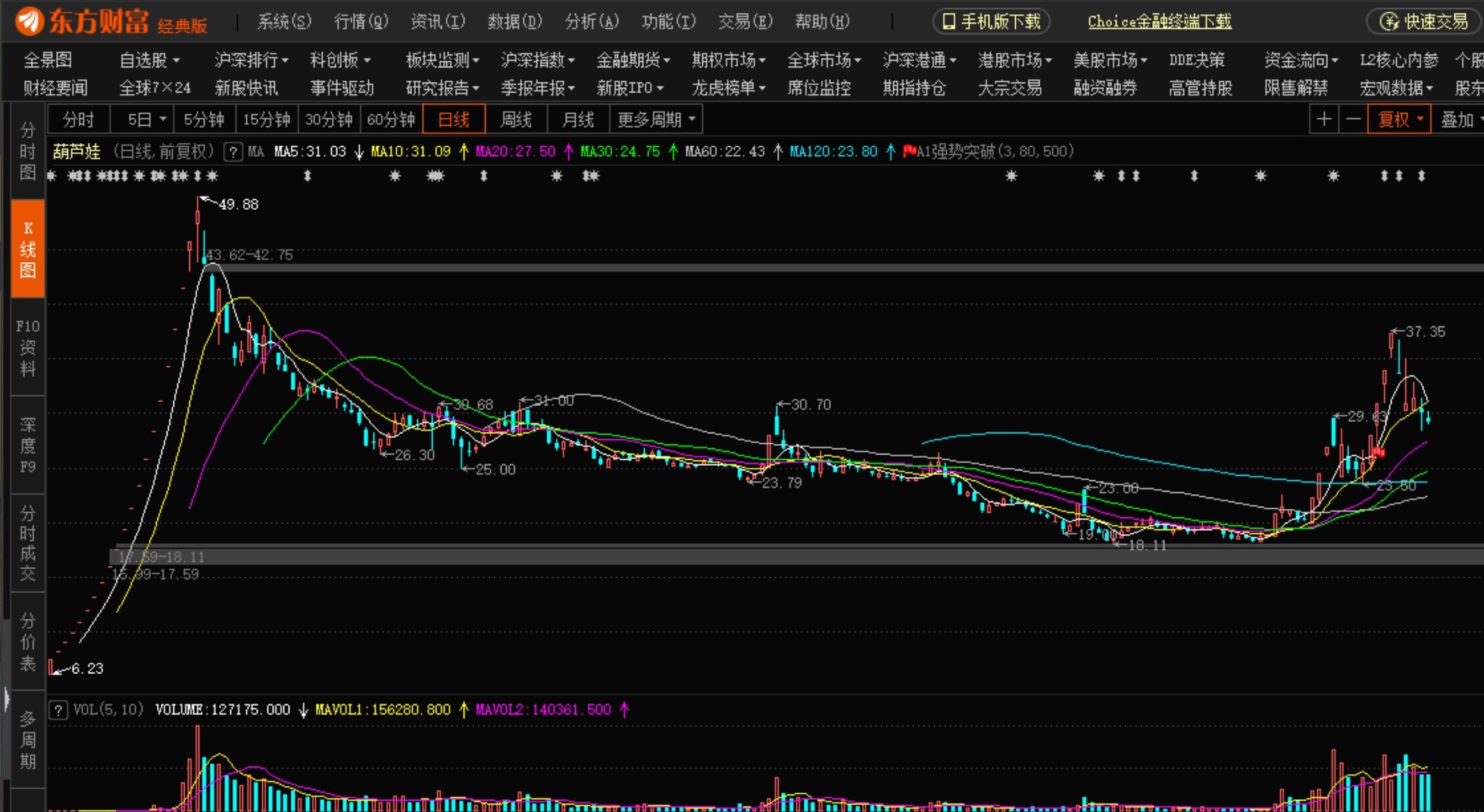Open the 5日 period dropdown arrow
The height and width of the screenshot is (812, 1484).
[162, 120]
